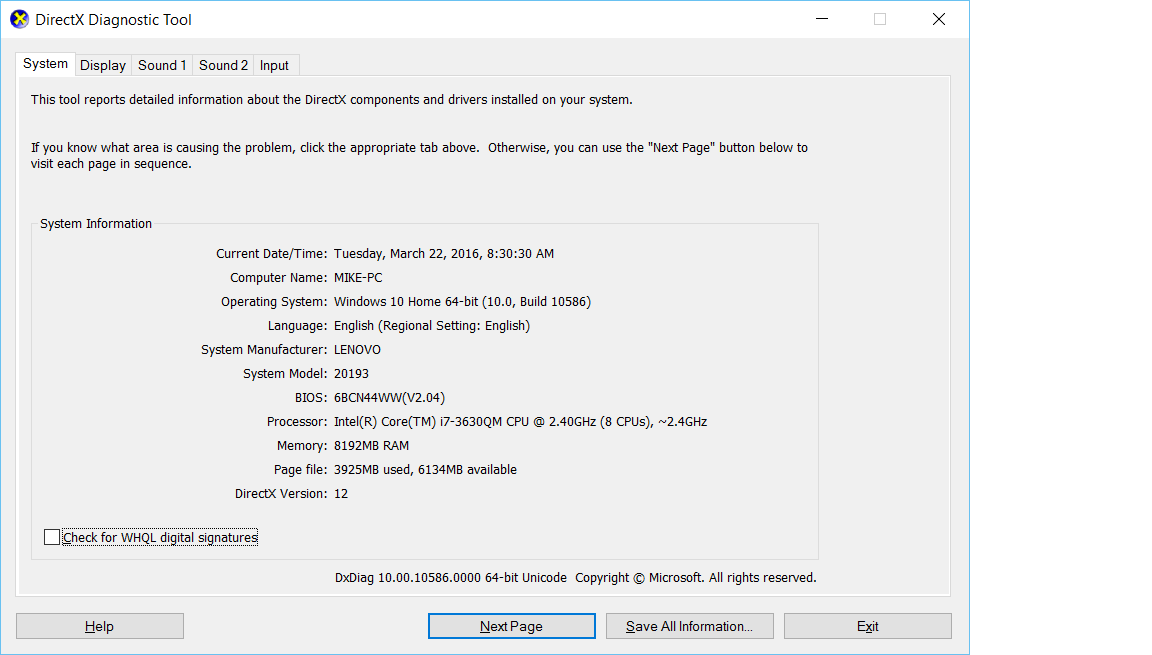
Task: Click the Microsoft copyright notice text
Action: [x=696, y=578]
